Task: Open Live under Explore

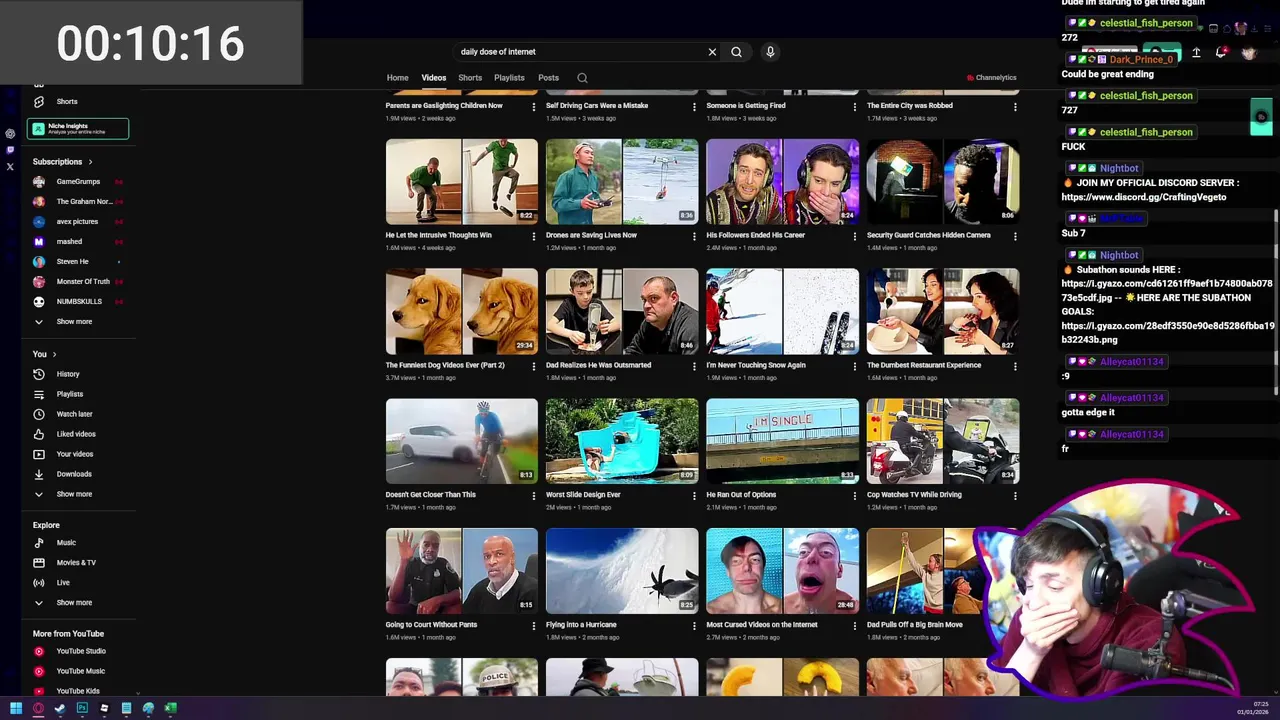Action: click(78, 583)
